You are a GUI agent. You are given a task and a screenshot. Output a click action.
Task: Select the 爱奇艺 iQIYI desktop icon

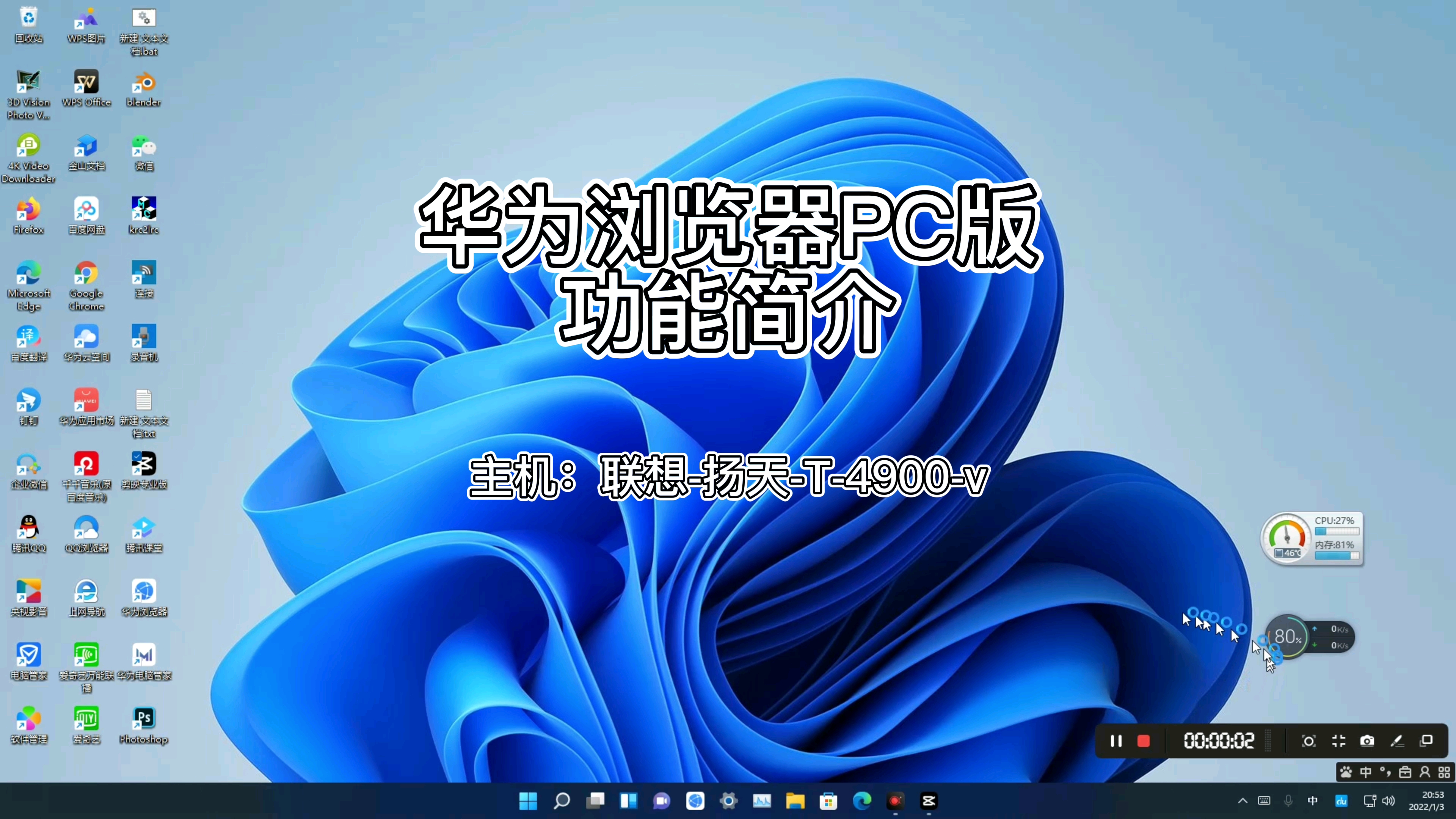[86, 725]
